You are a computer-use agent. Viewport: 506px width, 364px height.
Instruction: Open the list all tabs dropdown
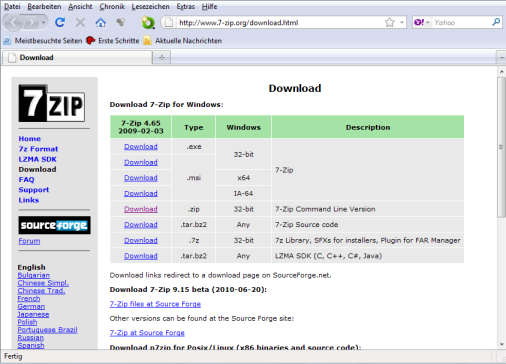coord(501,57)
